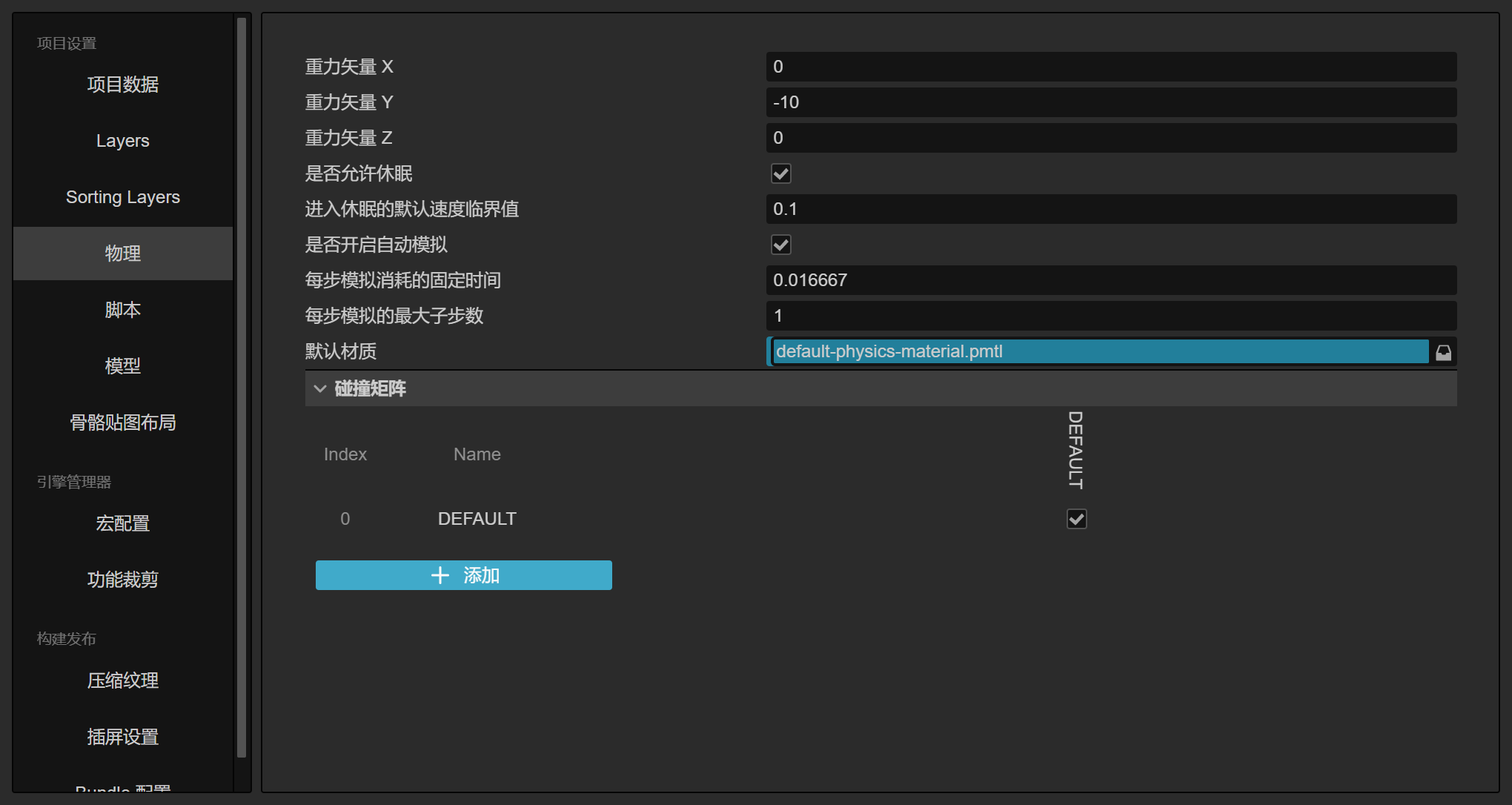Click the 重力矢量 Y input field

pyautogui.click(x=1110, y=102)
